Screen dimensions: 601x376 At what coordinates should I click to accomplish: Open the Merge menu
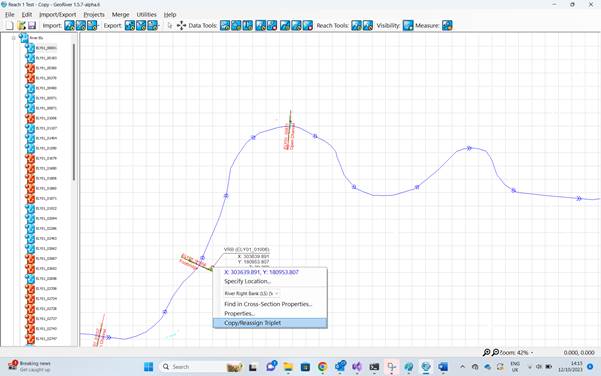tap(120, 15)
